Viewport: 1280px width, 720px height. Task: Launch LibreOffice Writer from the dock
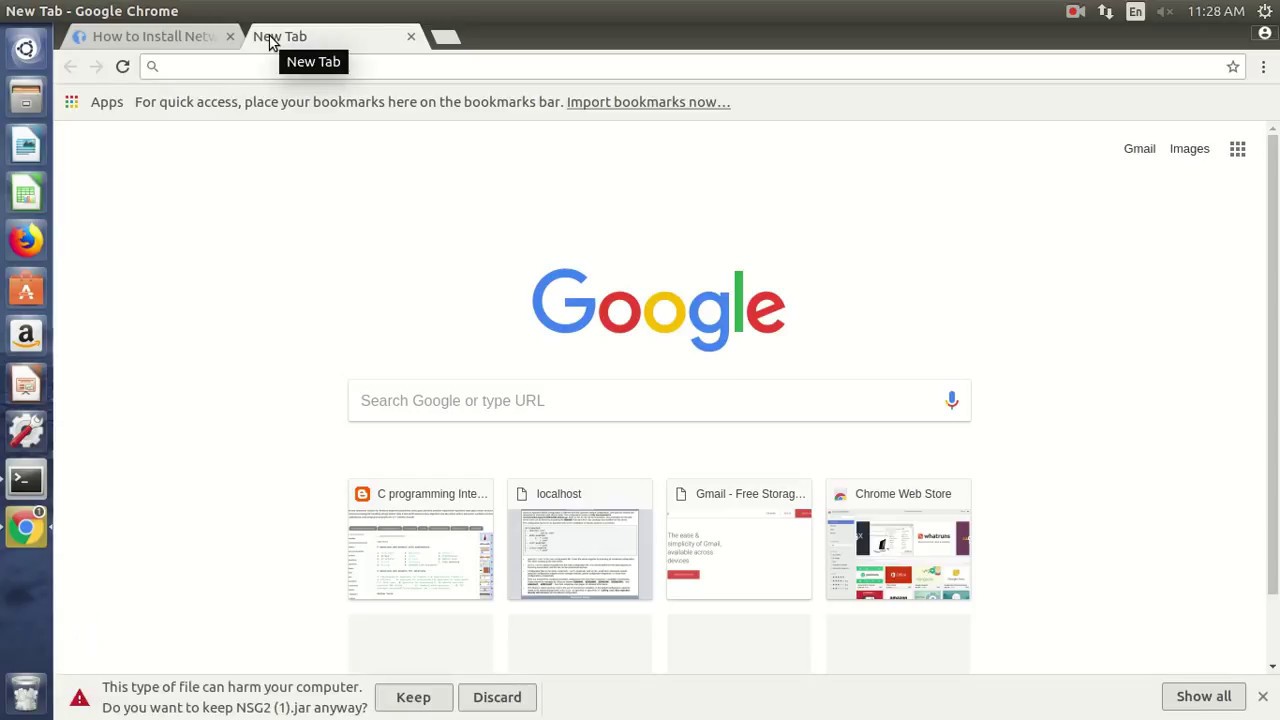click(26, 145)
